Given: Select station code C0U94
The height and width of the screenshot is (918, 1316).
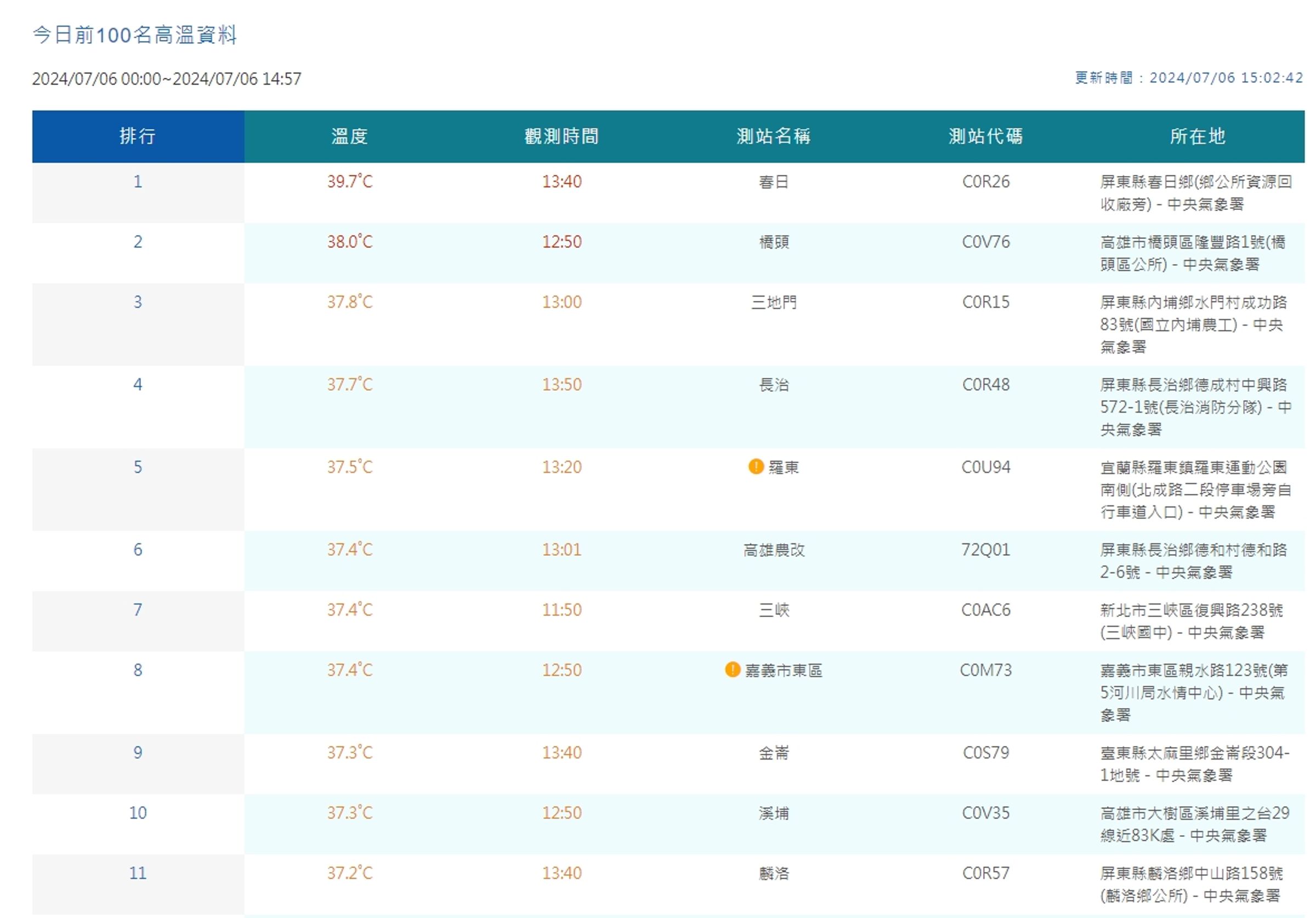Looking at the screenshot, I should 986,467.
